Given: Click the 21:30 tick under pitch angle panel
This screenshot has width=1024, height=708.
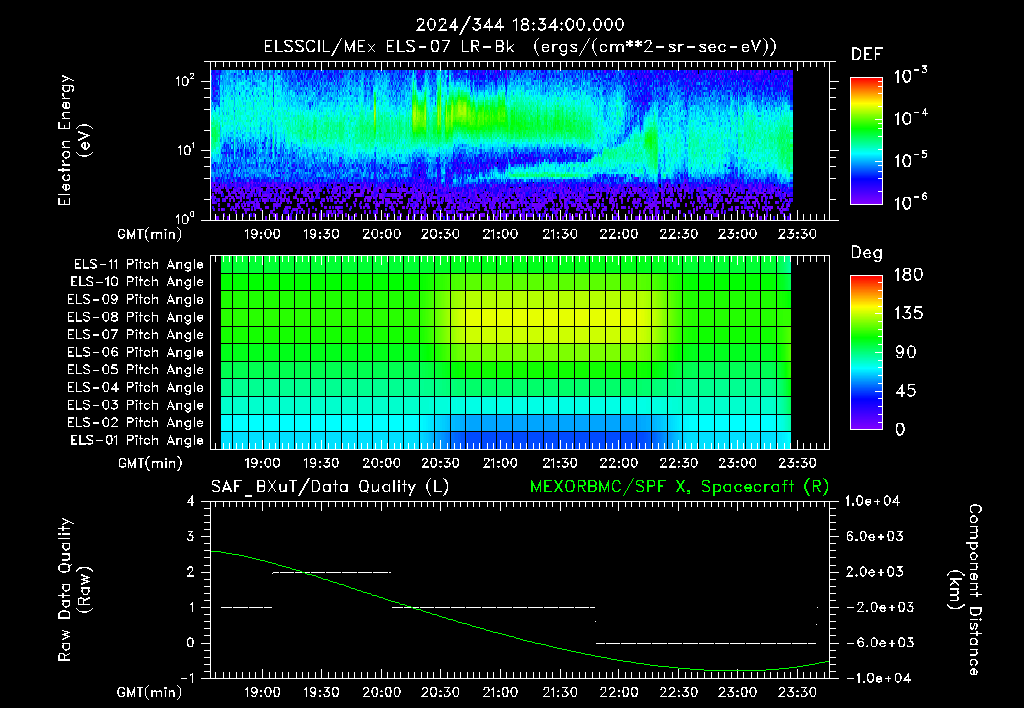Looking at the screenshot, I should point(560,463).
